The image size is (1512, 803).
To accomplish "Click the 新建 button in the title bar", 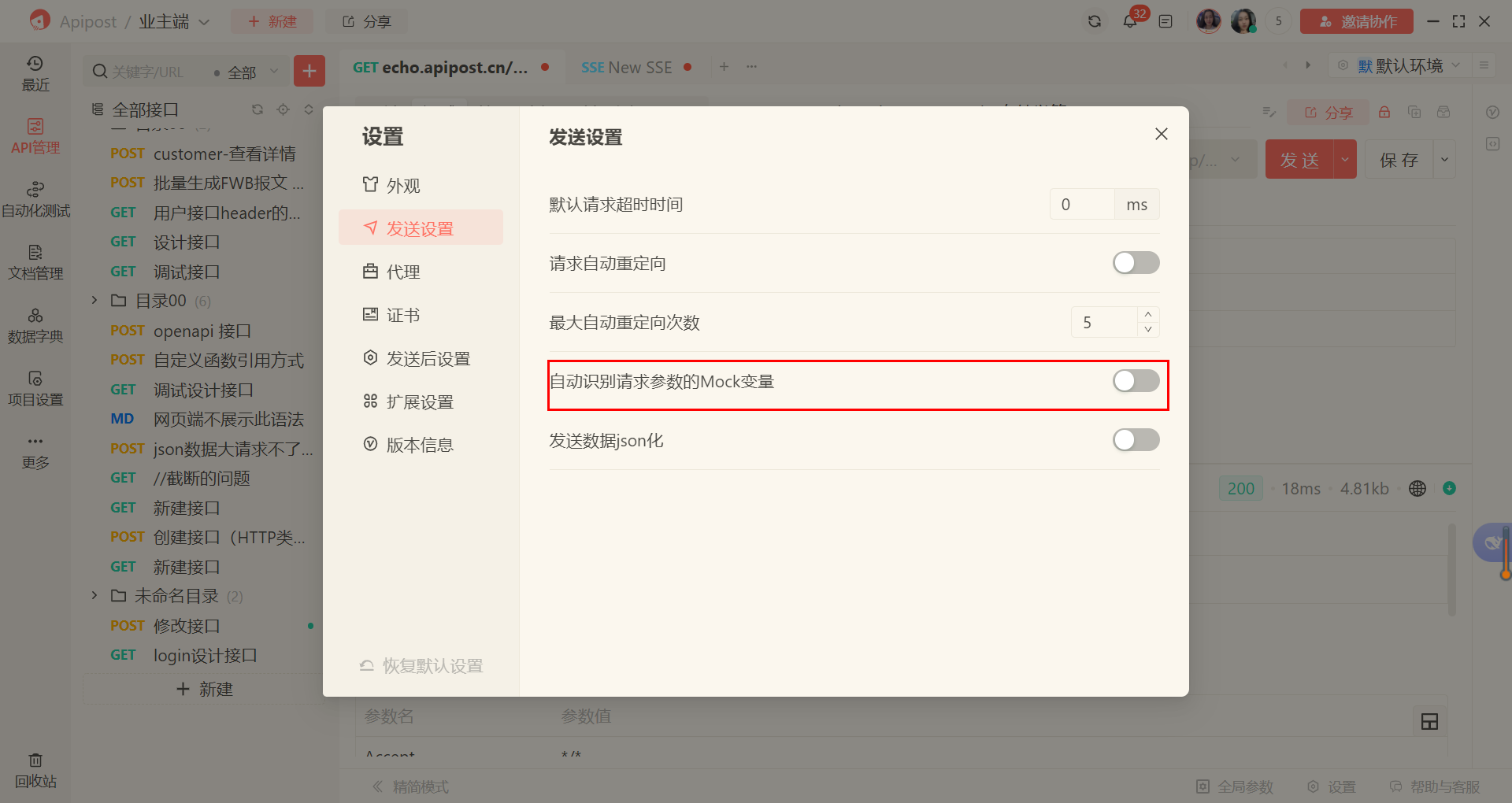I will pyautogui.click(x=272, y=21).
